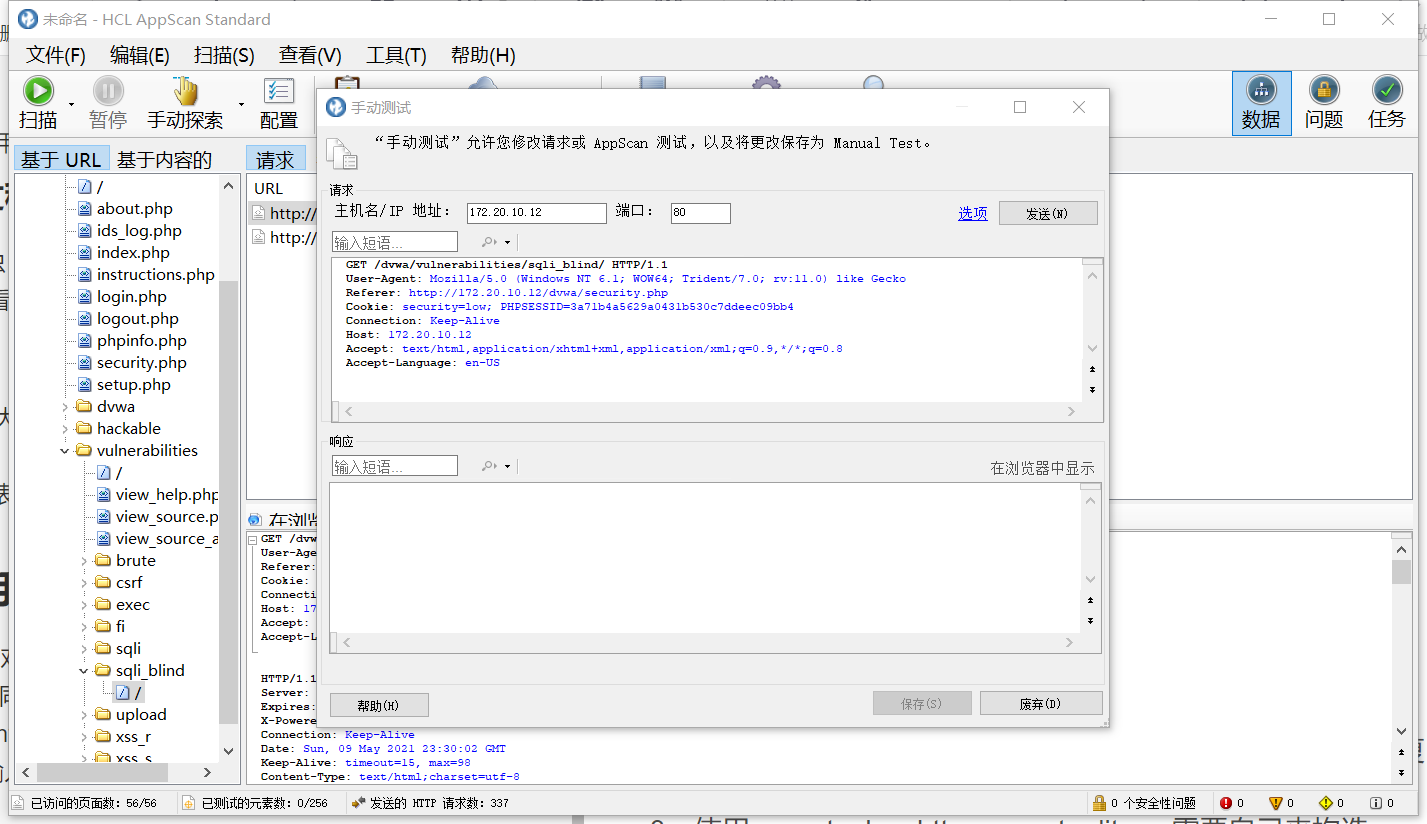Collapse the sqli_blind folder
Screen dimensions: 1427x824
click(x=84, y=671)
